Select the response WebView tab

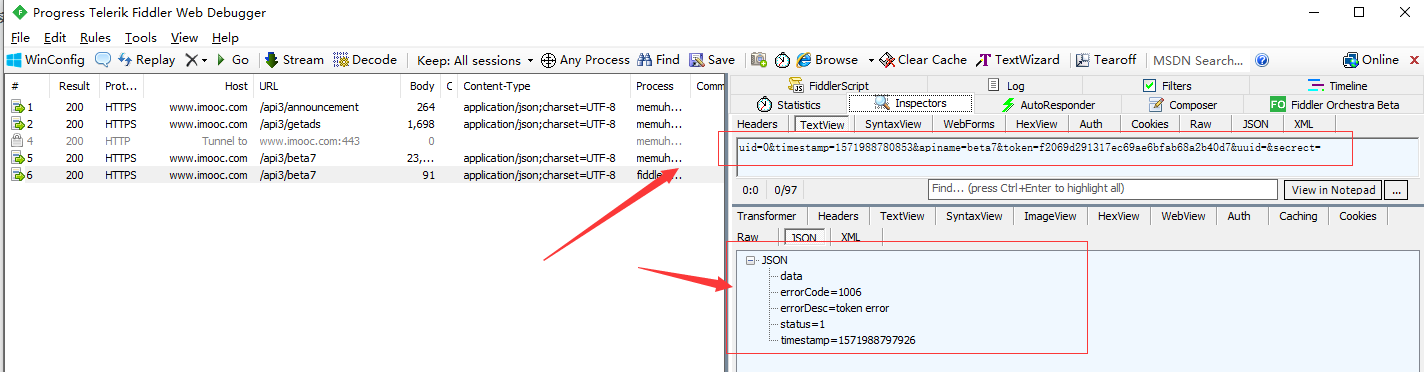(1183, 216)
